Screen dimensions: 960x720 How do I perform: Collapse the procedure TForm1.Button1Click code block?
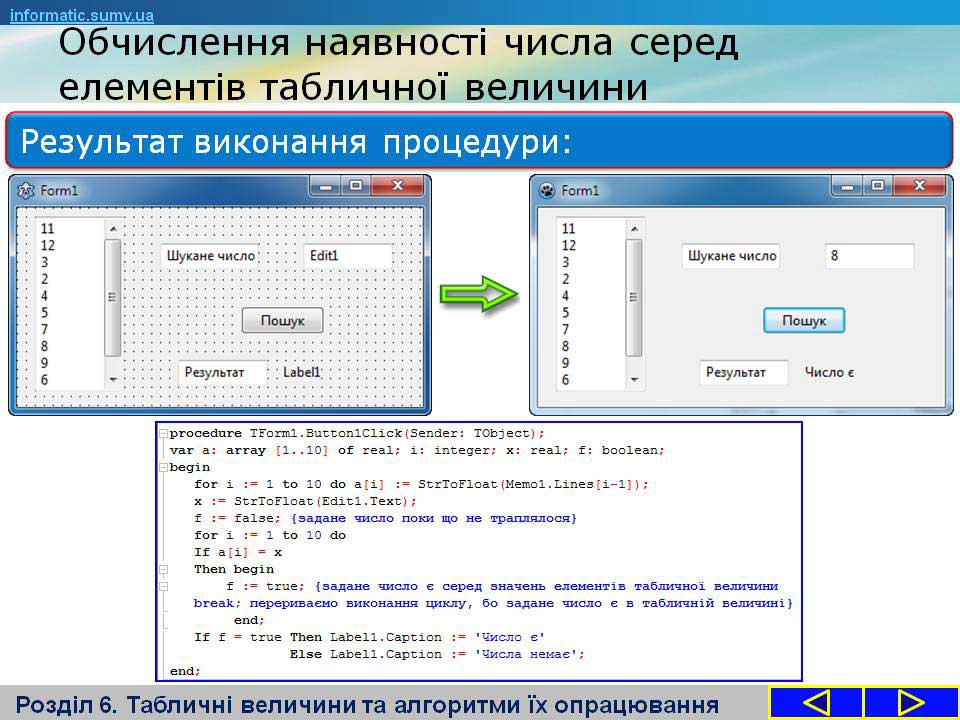coord(163,434)
